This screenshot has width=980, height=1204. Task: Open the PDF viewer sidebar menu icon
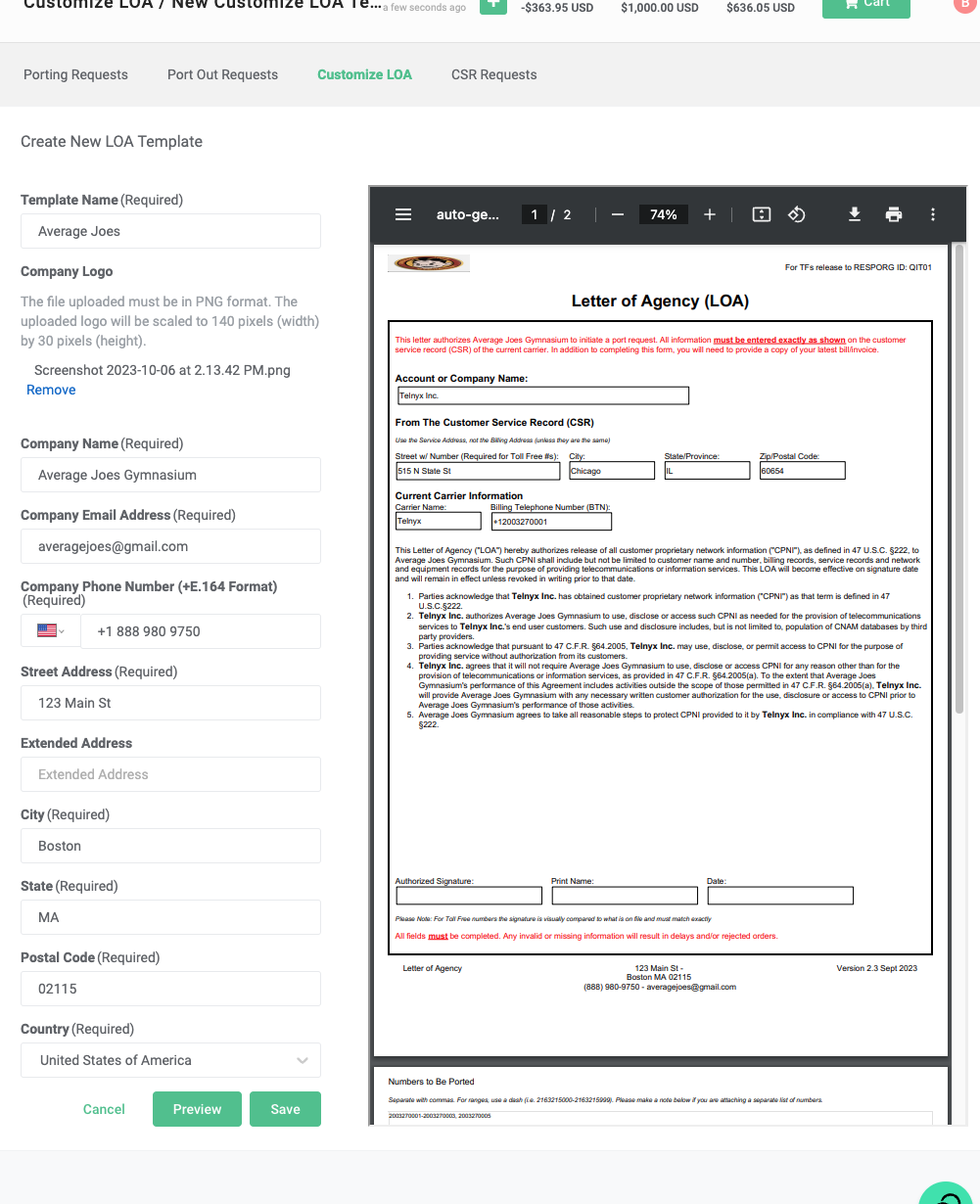(403, 214)
